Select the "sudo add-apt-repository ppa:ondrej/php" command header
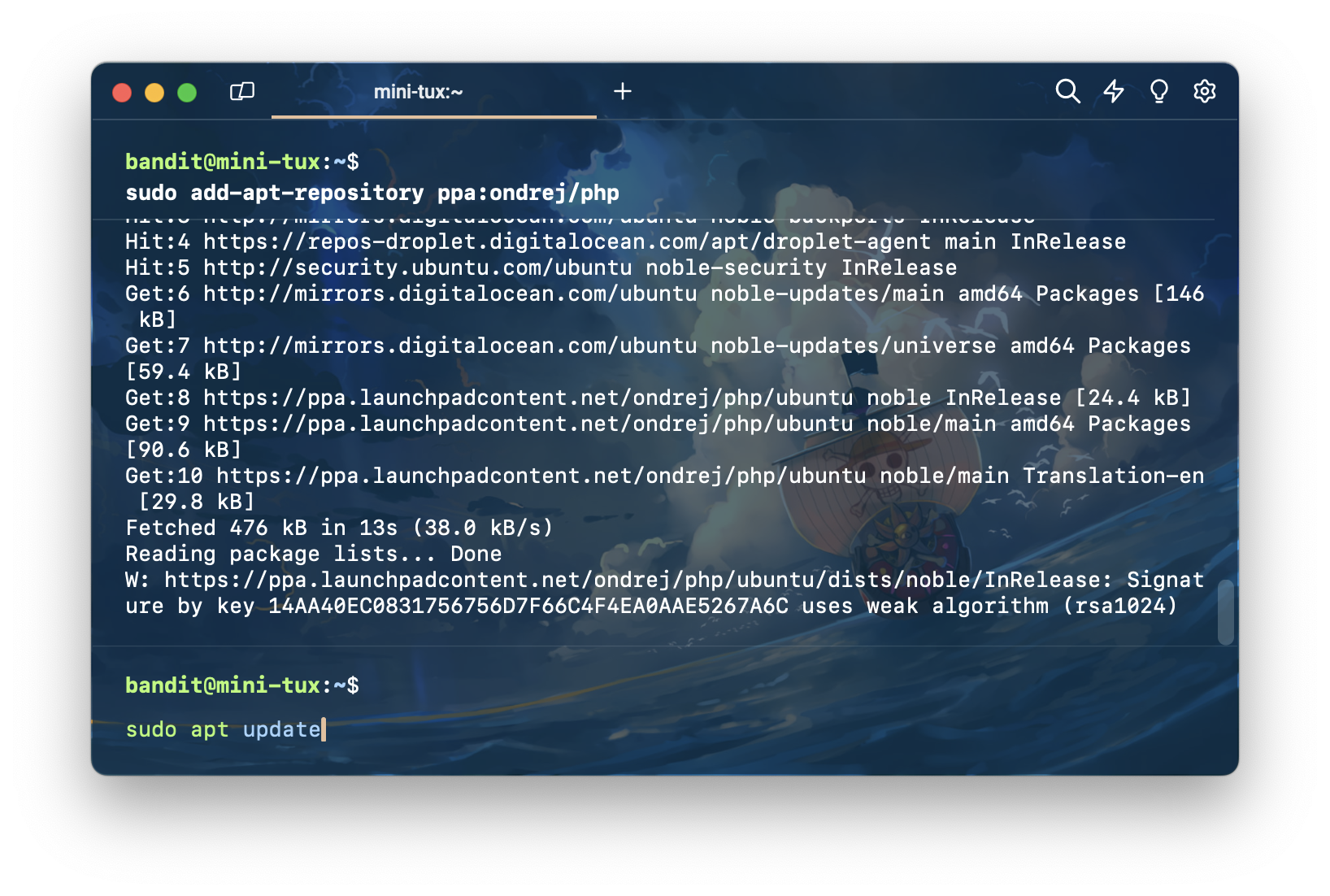 (372, 193)
